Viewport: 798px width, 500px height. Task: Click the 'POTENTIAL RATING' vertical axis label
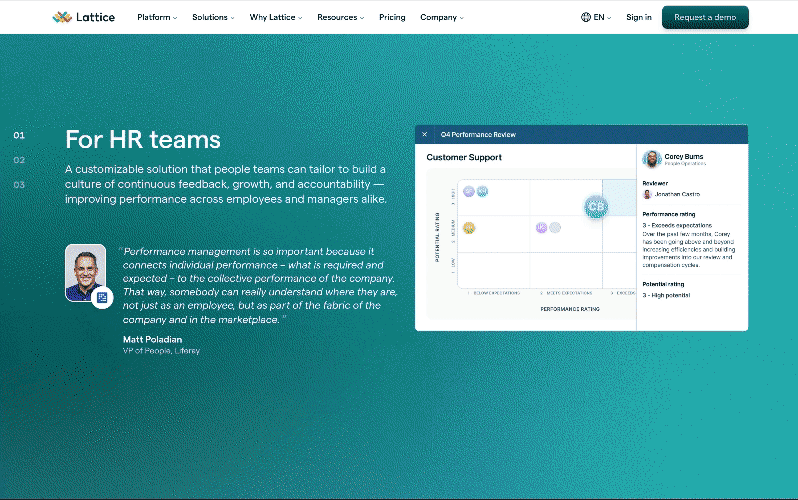[437, 237]
